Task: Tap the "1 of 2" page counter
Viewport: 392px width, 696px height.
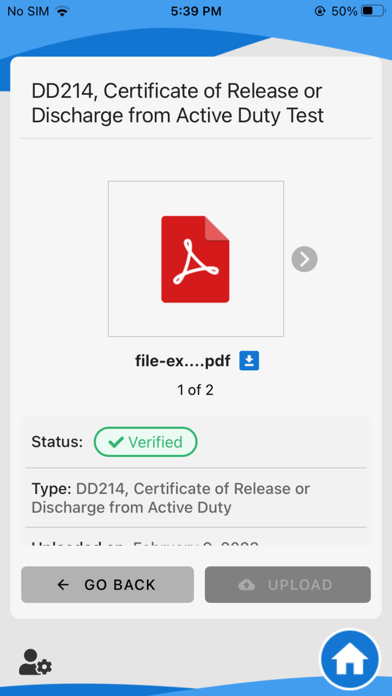Action: [x=195, y=390]
